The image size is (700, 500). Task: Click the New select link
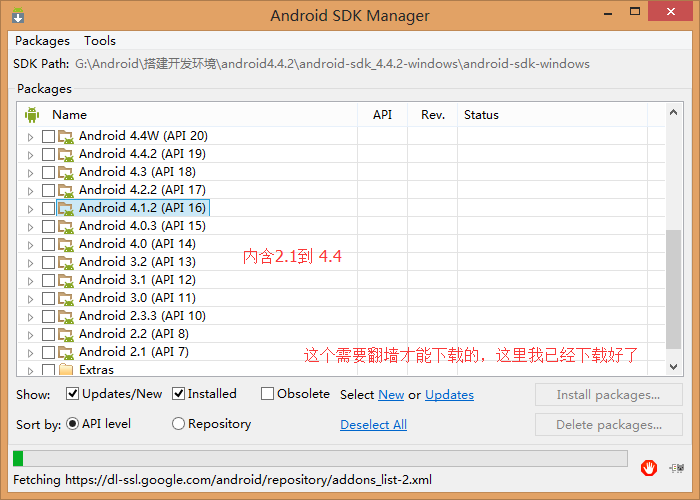click(x=391, y=395)
